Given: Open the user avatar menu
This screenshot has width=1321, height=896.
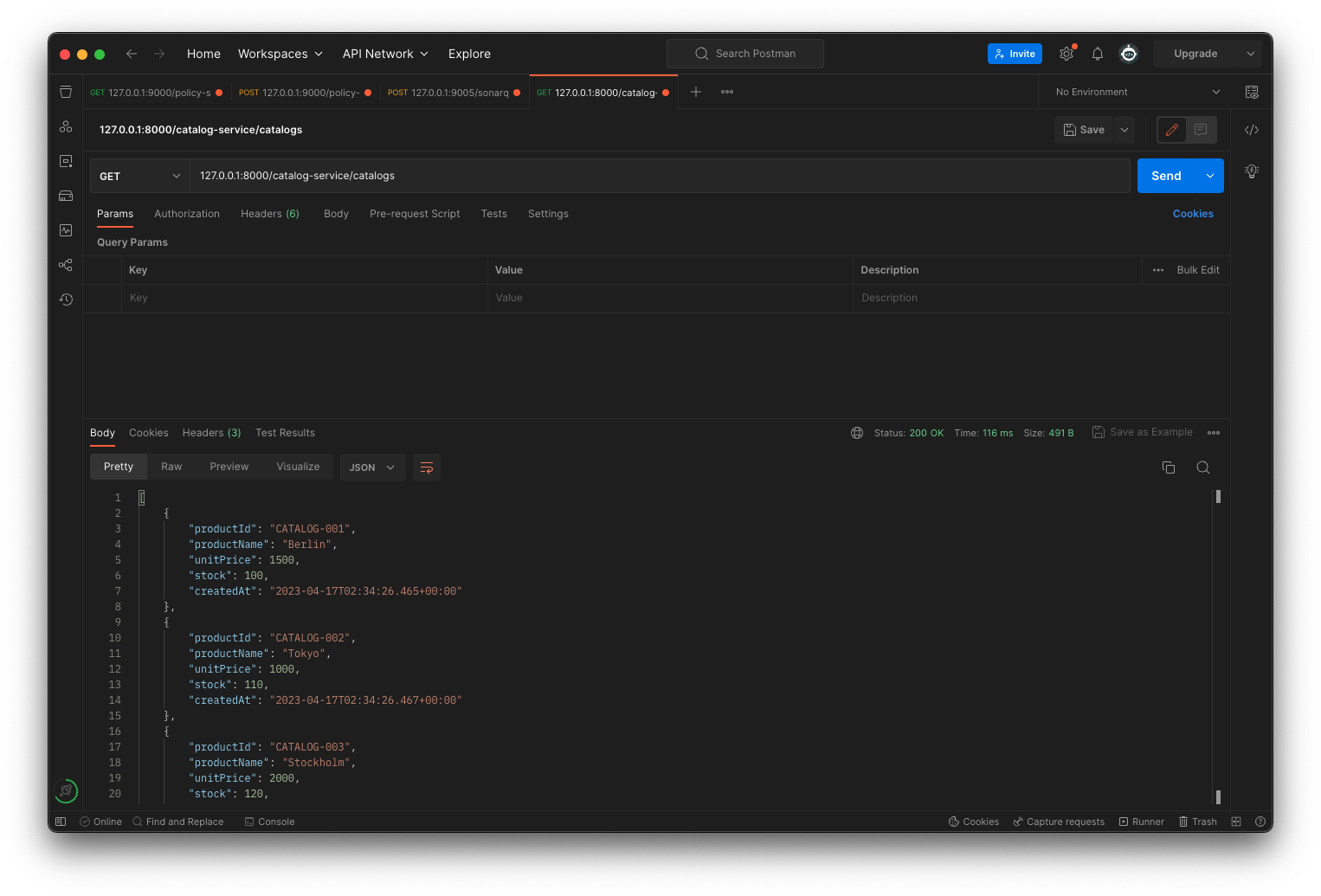Looking at the screenshot, I should pos(1129,54).
